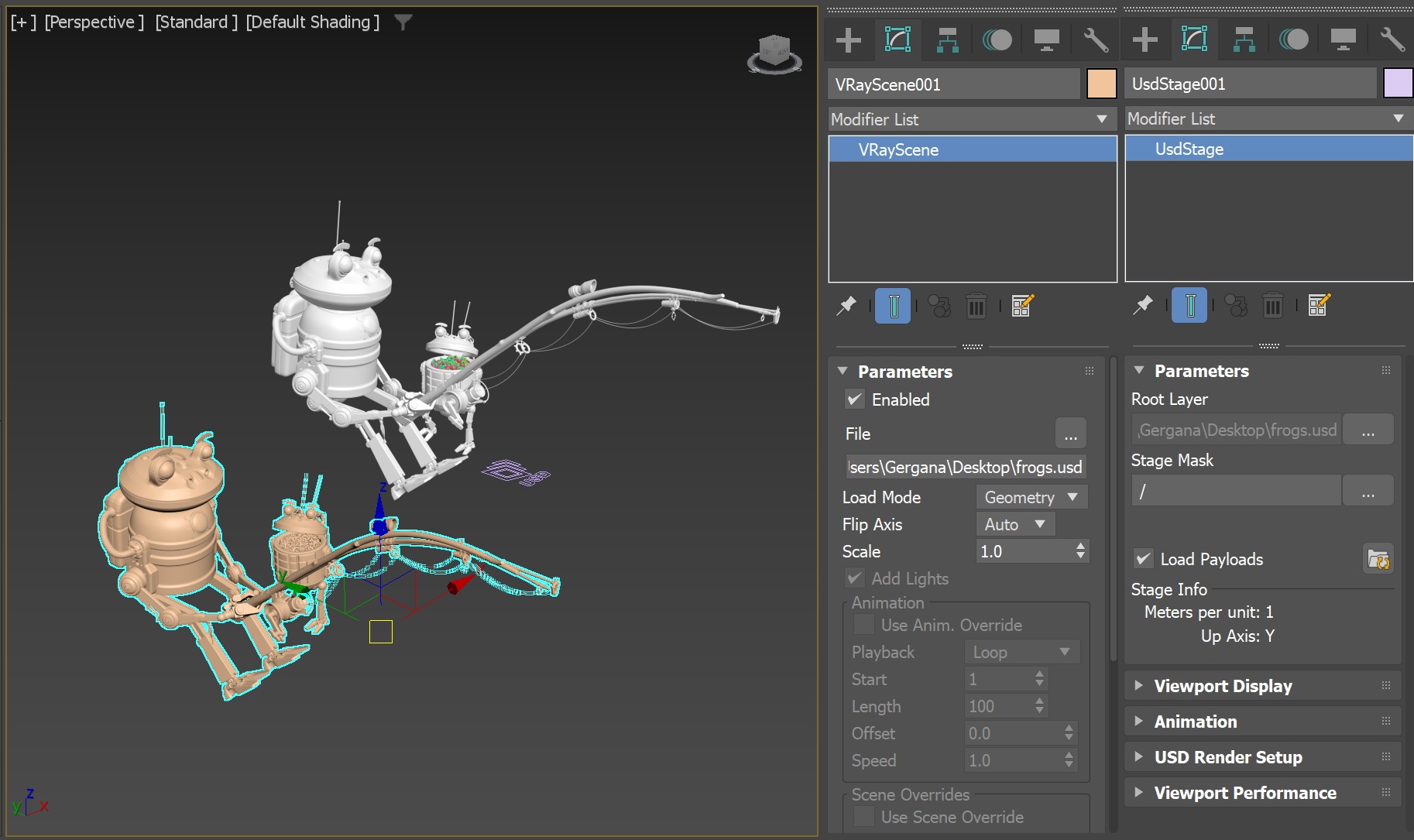Open the Flip Axis Auto dropdown
Viewport: 1414px width, 840px height.
[x=1014, y=524]
